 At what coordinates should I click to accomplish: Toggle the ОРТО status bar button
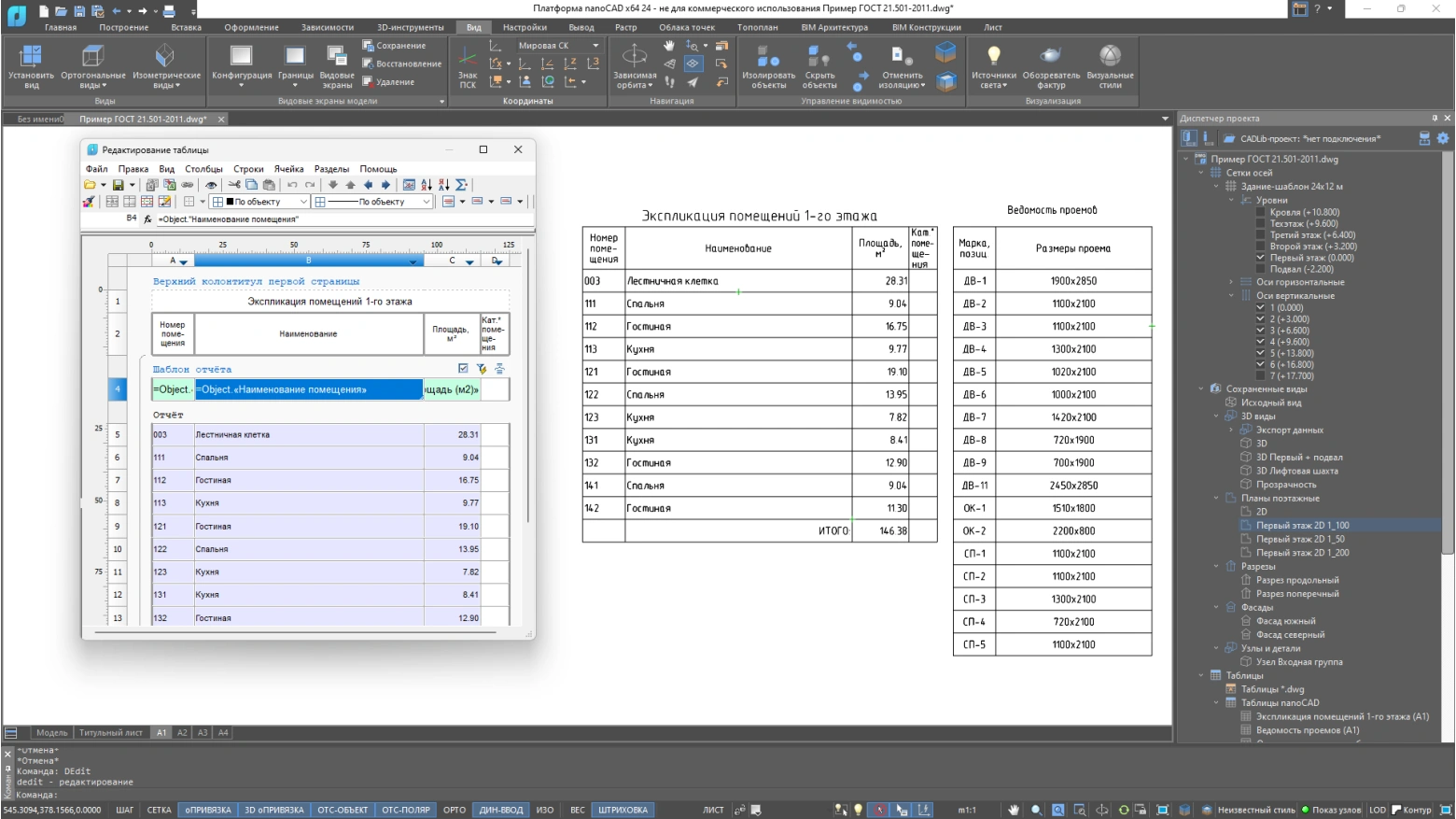[x=455, y=810]
